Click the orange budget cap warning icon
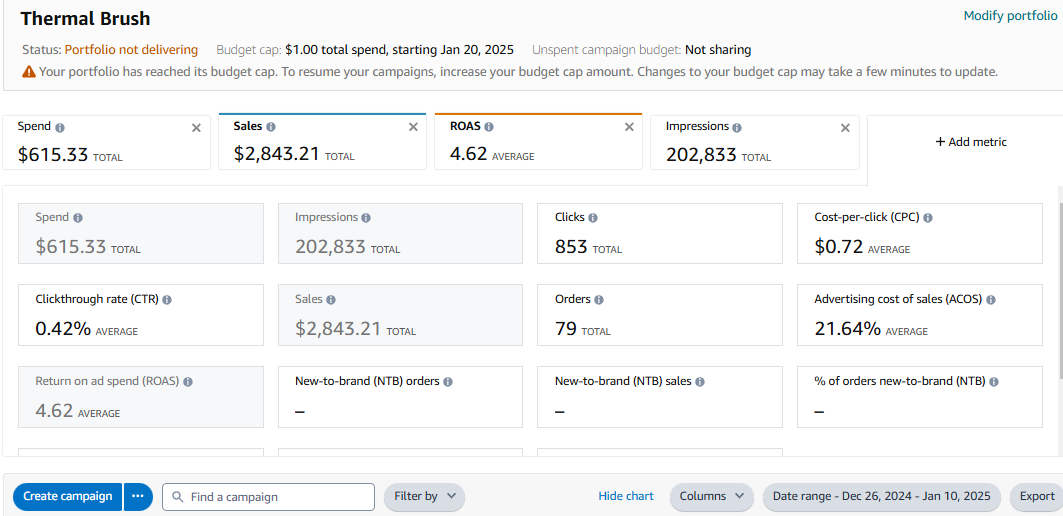Image resolution: width=1063 pixels, height=516 pixels. point(28,71)
